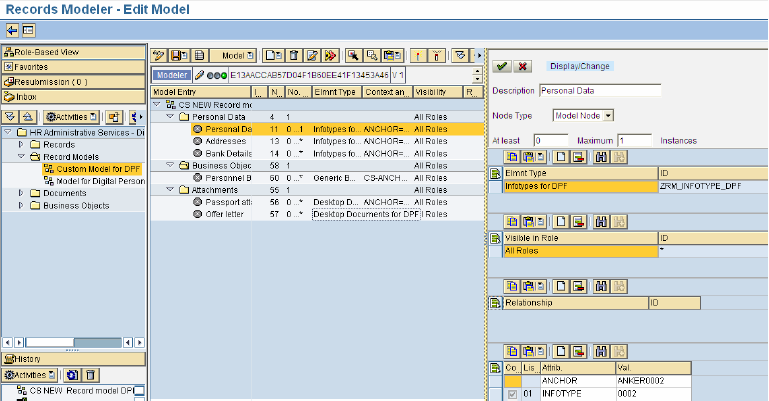
Task: Toggle checkbox beside CS NEW Record model in History
Action: click(140, 391)
